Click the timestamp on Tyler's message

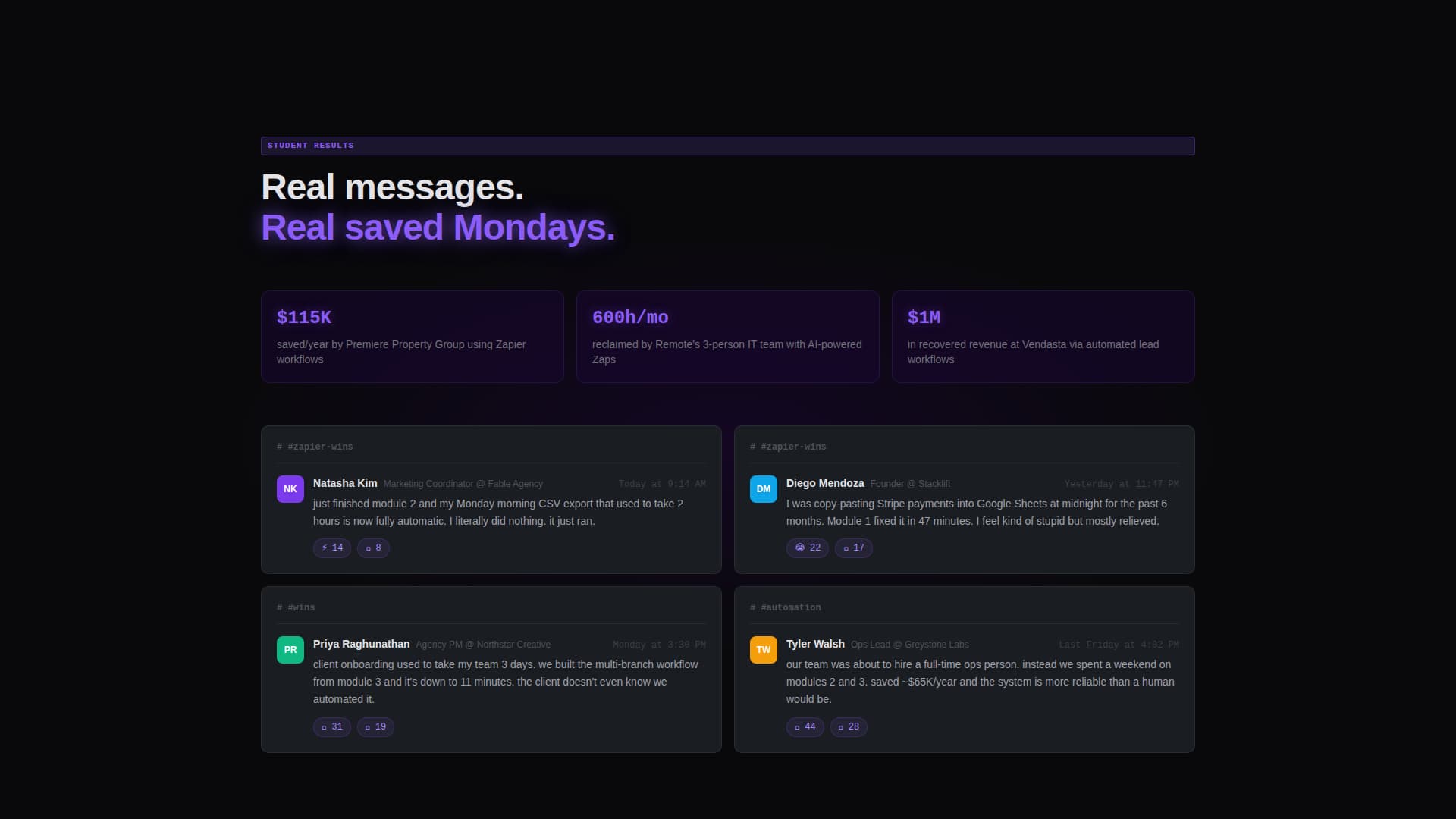(1118, 644)
